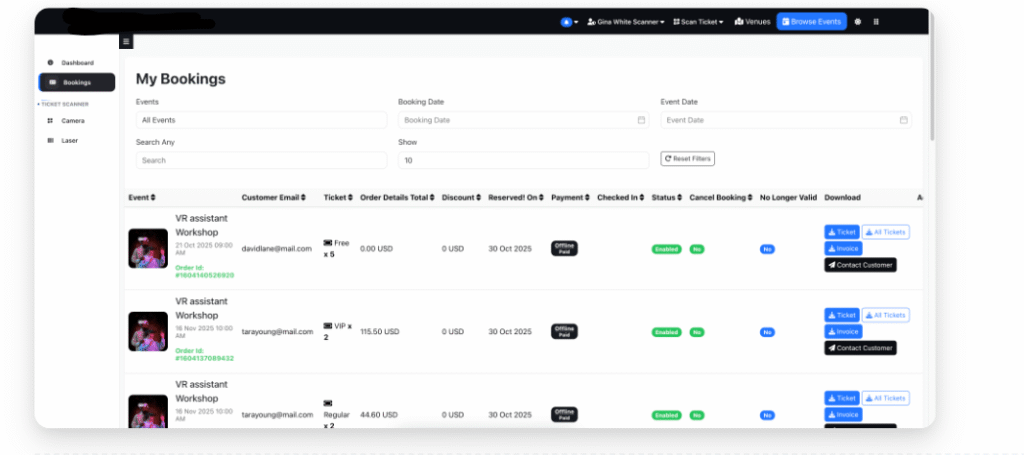Toggle Cancel Booking 'No' badge, first row
This screenshot has height=455, width=1024.
click(696, 248)
